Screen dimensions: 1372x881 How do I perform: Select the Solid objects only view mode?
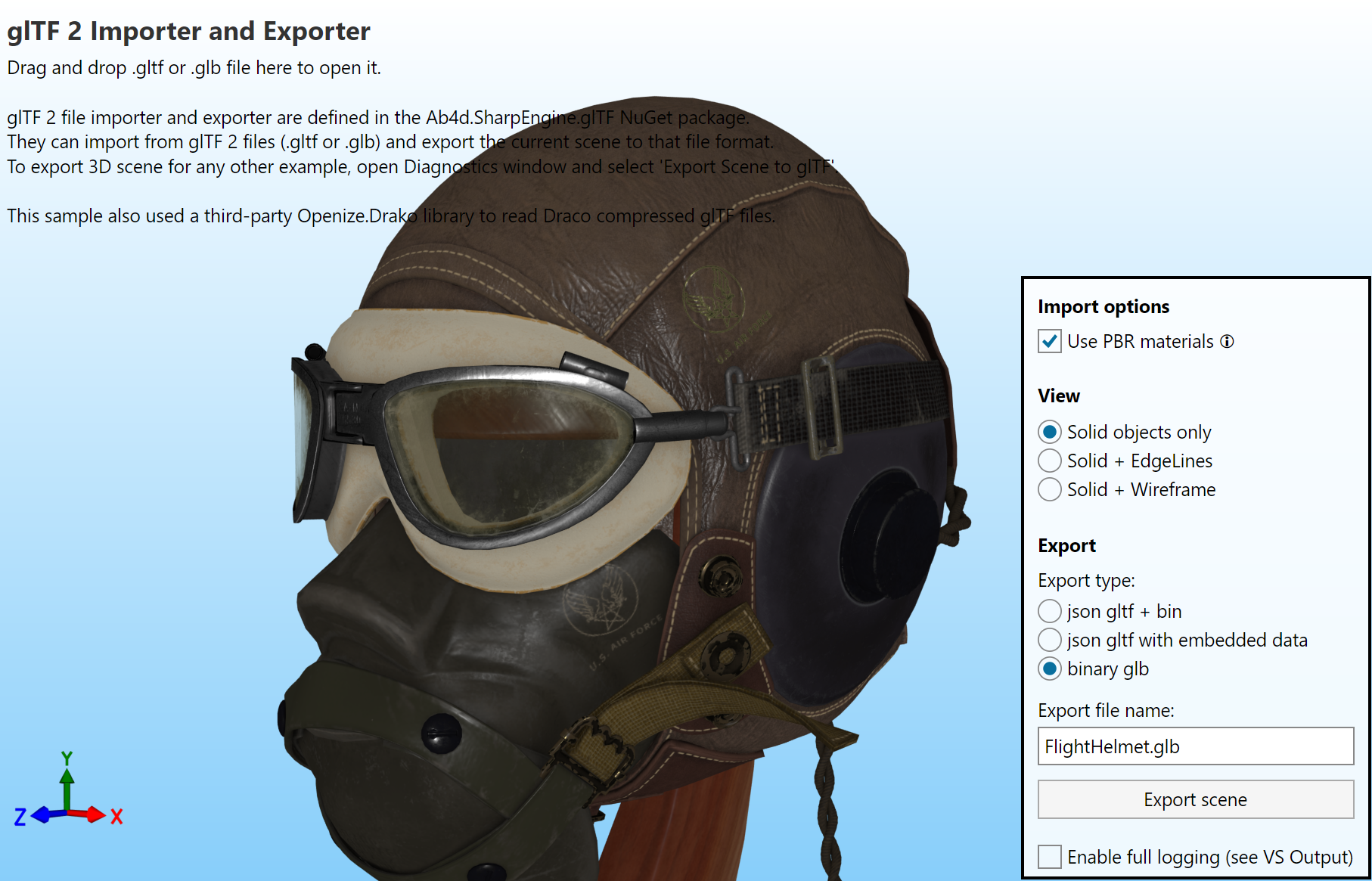(x=1050, y=432)
